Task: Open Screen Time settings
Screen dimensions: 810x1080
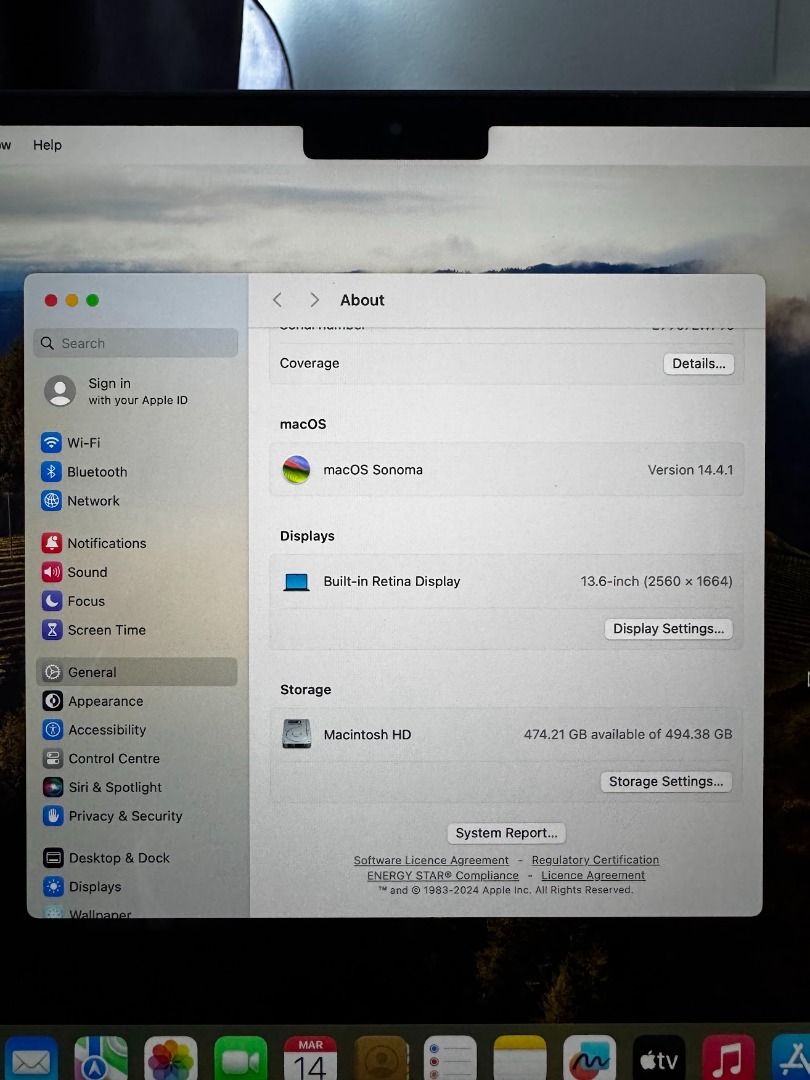Action: (94, 630)
